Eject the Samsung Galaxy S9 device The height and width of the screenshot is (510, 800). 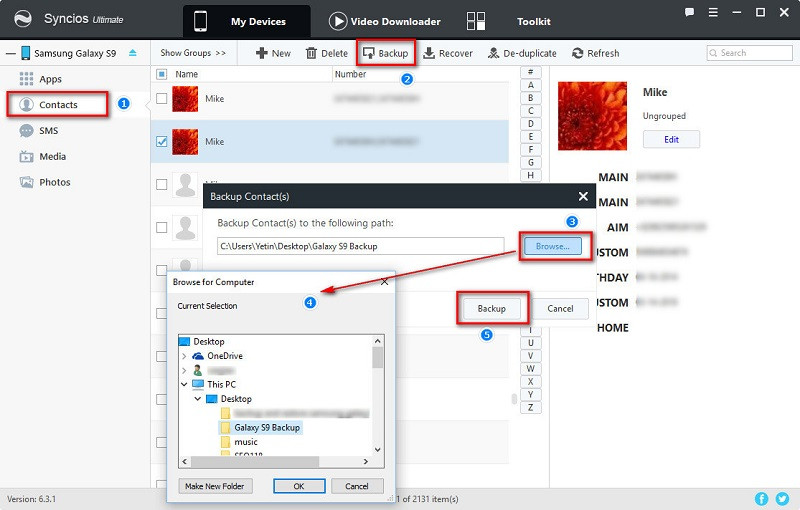pos(133,53)
